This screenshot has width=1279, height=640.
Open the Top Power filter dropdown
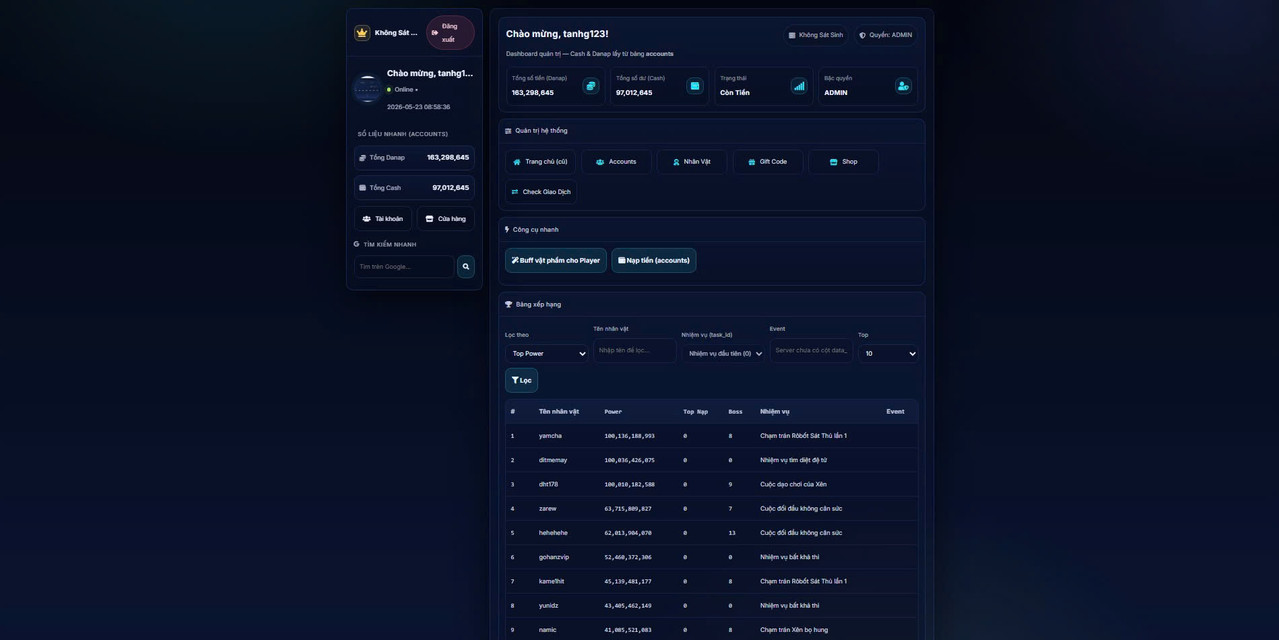click(x=547, y=353)
